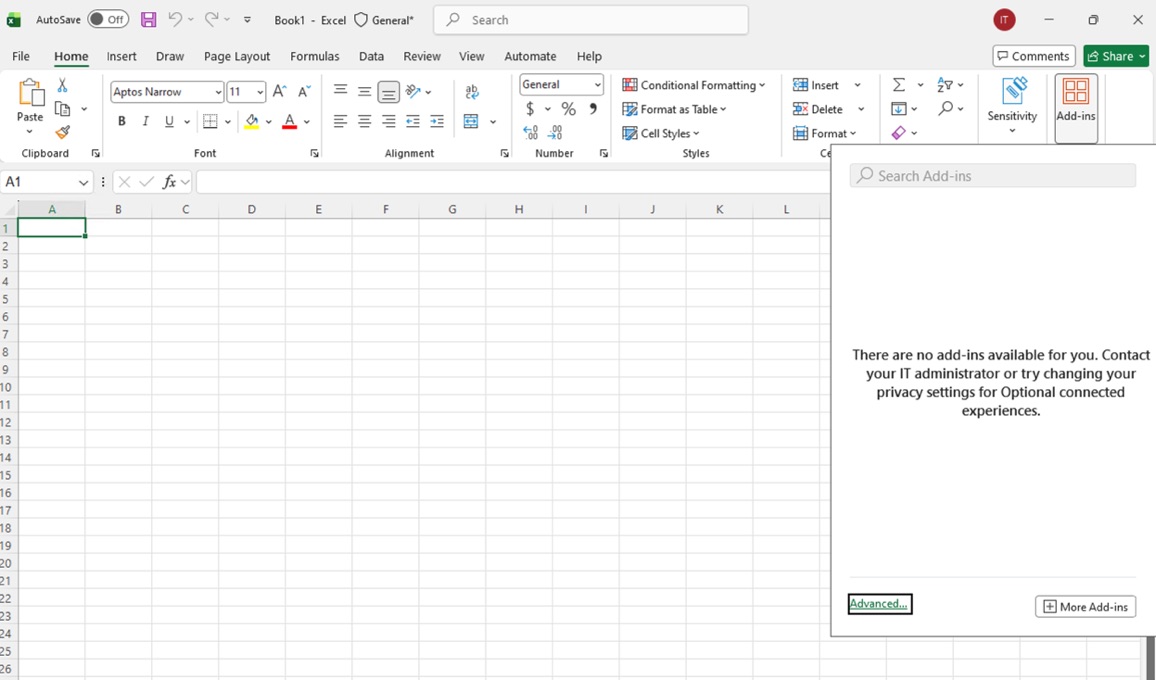The width and height of the screenshot is (1156, 680).
Task: Select the Format Painter brush
Action: [x=63, y=133]
